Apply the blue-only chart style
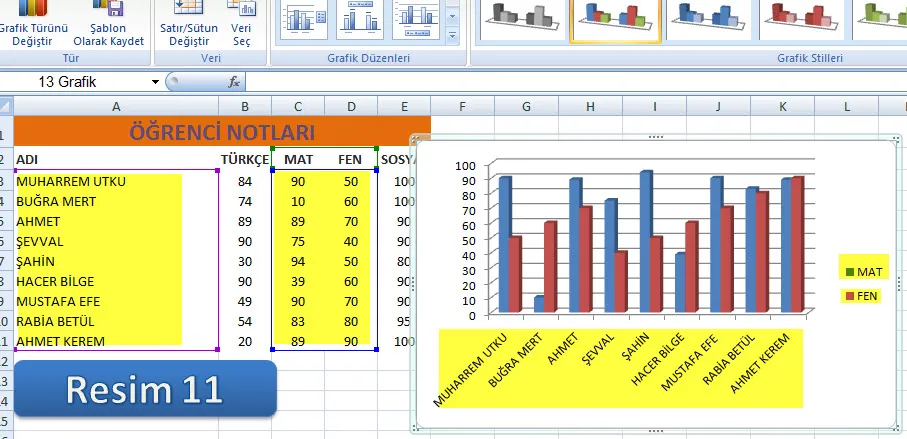The height and width of the screenshot is (439, 907). [x=712, y=18]
